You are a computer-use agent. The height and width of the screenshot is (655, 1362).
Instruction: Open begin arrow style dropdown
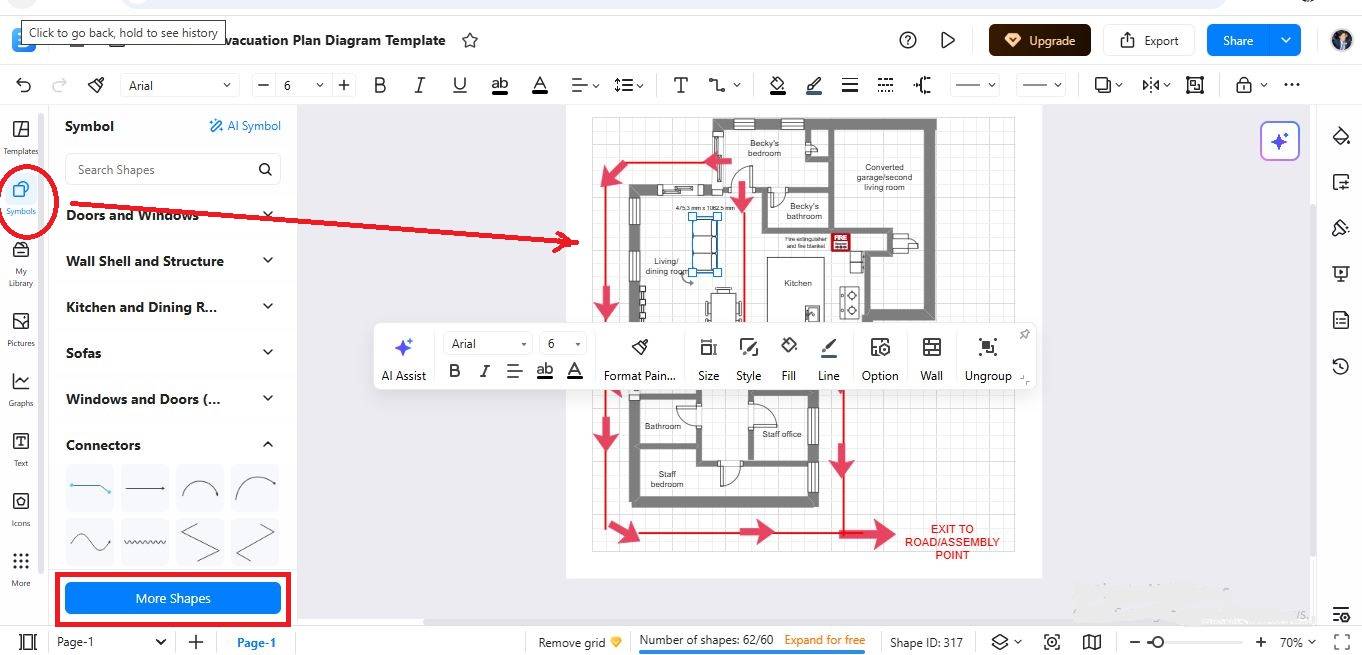pyautogui.click(x=976, y=85)
